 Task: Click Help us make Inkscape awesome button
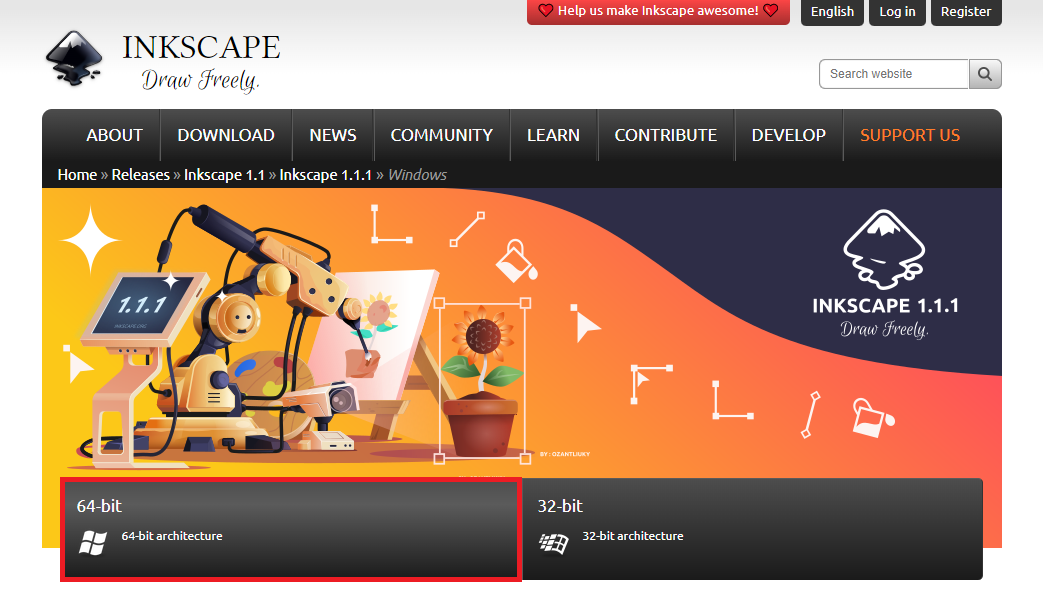659,11
